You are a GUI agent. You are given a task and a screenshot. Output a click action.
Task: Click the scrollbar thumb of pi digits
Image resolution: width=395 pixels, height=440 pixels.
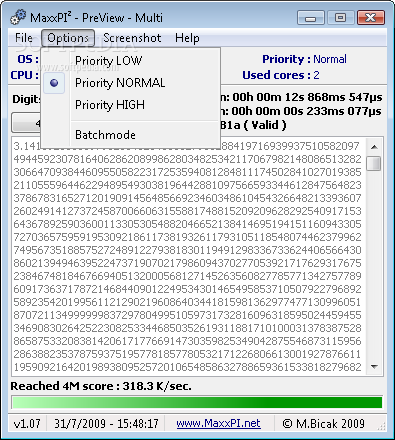pyautogui.click(x=374, y=163)
